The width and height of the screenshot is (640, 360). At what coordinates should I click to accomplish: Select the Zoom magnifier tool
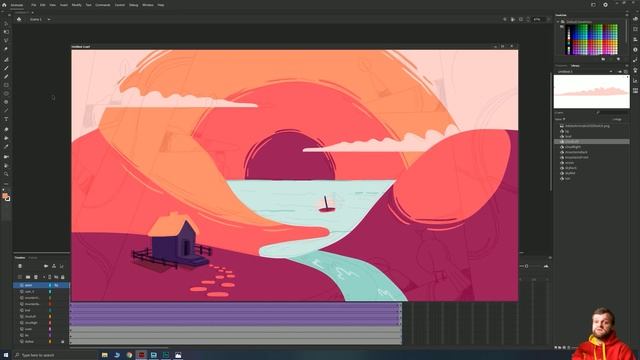pyautogui.click(x=6, y=174)
